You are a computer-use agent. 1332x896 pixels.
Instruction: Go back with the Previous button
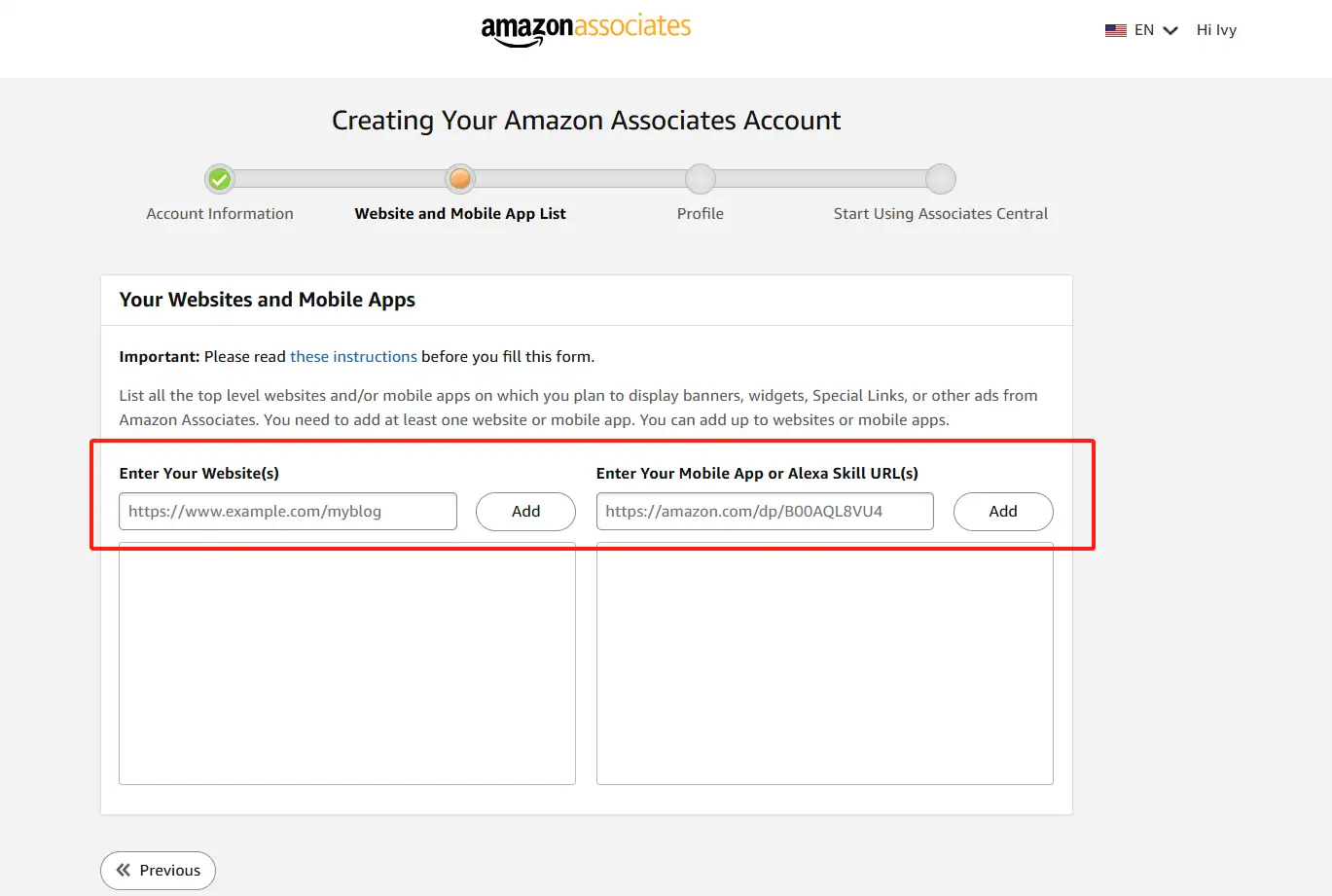tap(158, 871)
